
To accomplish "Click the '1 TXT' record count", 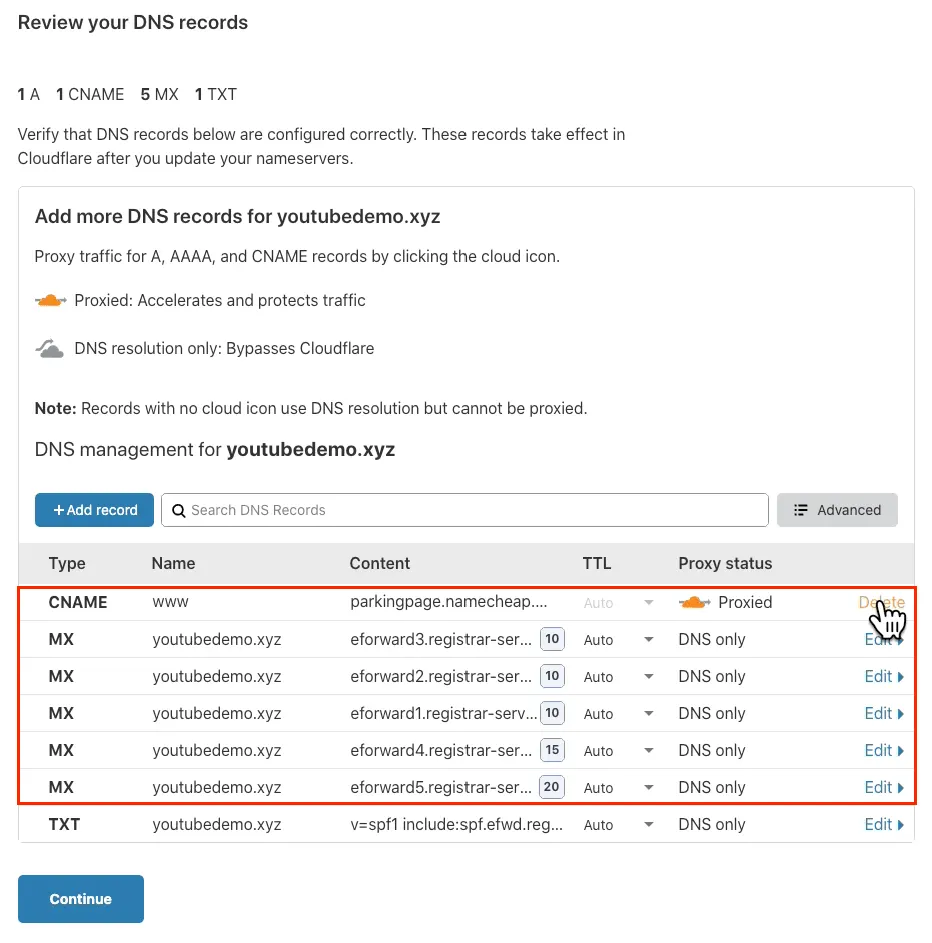I will 216,94.
